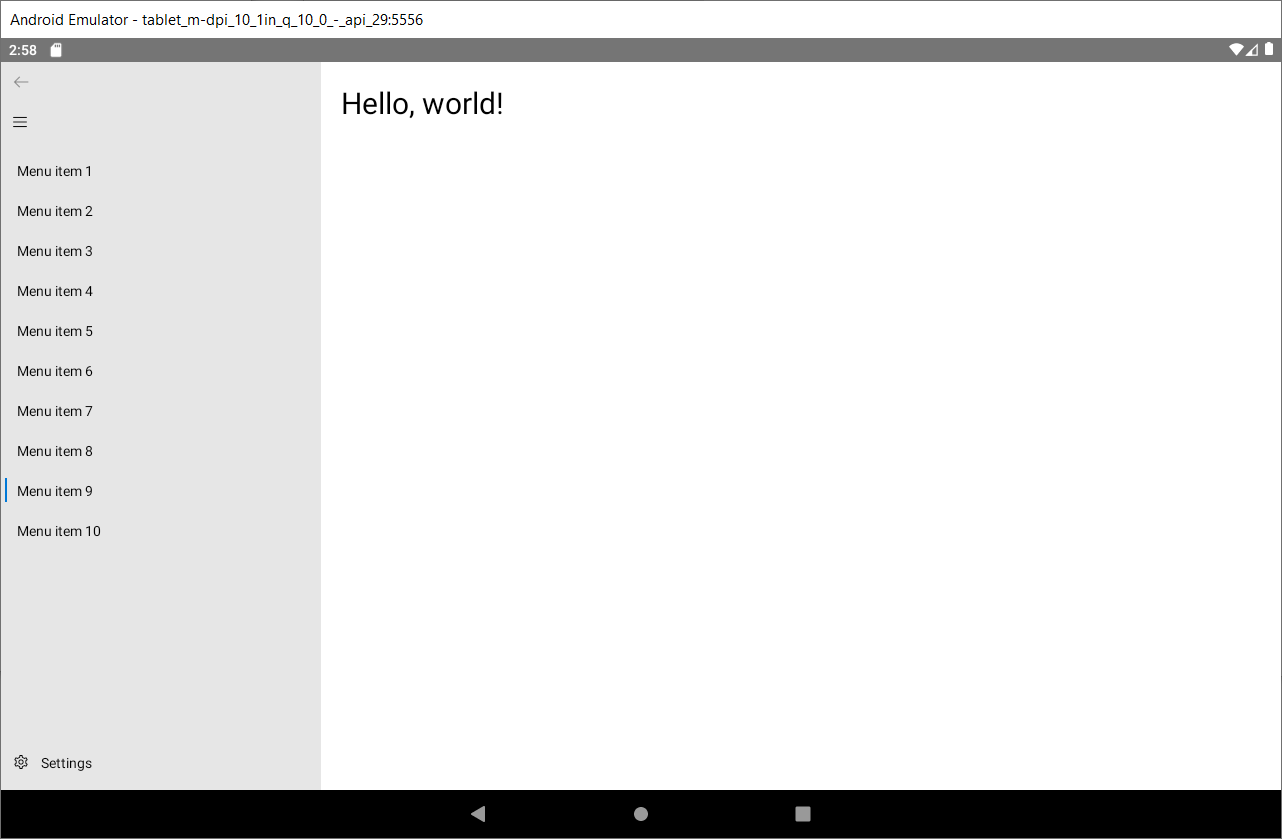
Task: Click the clock in the status bar
Action: coord(22,49)
